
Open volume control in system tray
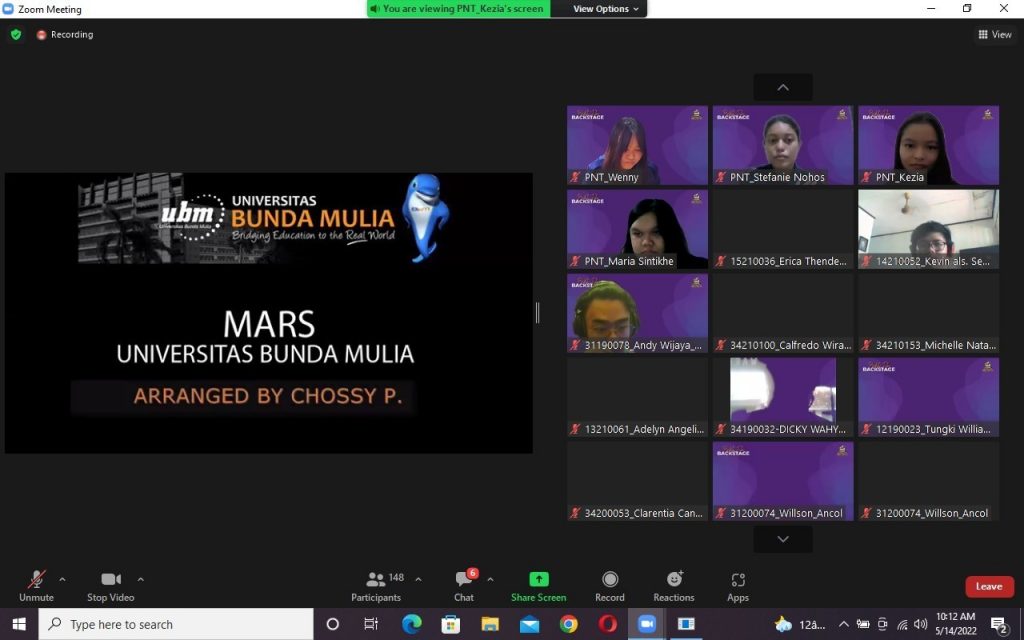click(921, 624)
